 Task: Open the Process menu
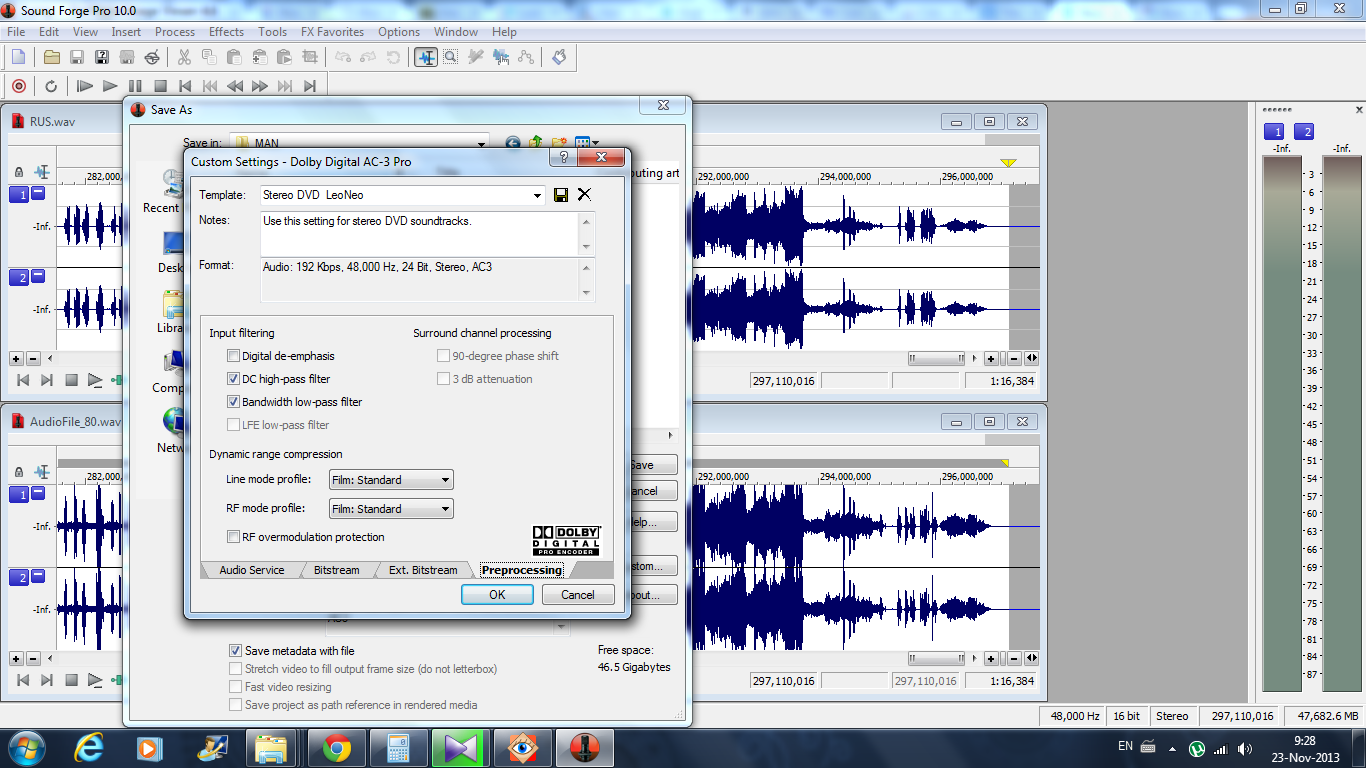175,32
